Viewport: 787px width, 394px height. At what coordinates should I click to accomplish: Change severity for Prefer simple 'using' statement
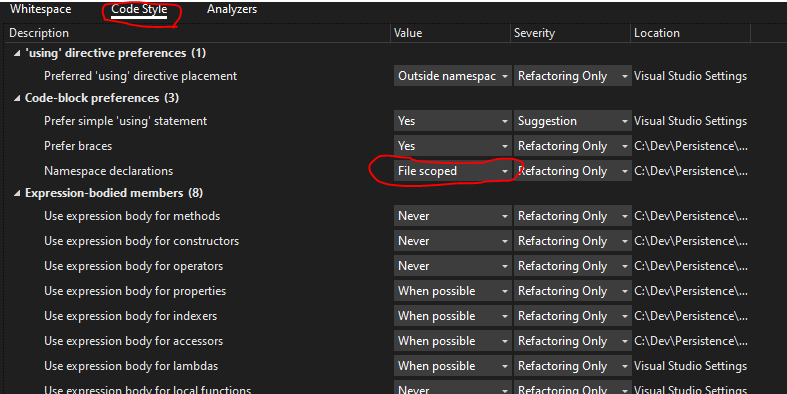pyautogui.click(x=573, y=121)
